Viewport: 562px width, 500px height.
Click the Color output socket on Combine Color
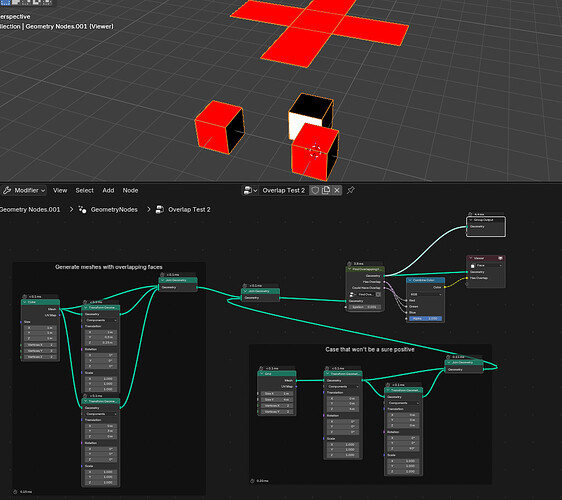tap(445, 287)
